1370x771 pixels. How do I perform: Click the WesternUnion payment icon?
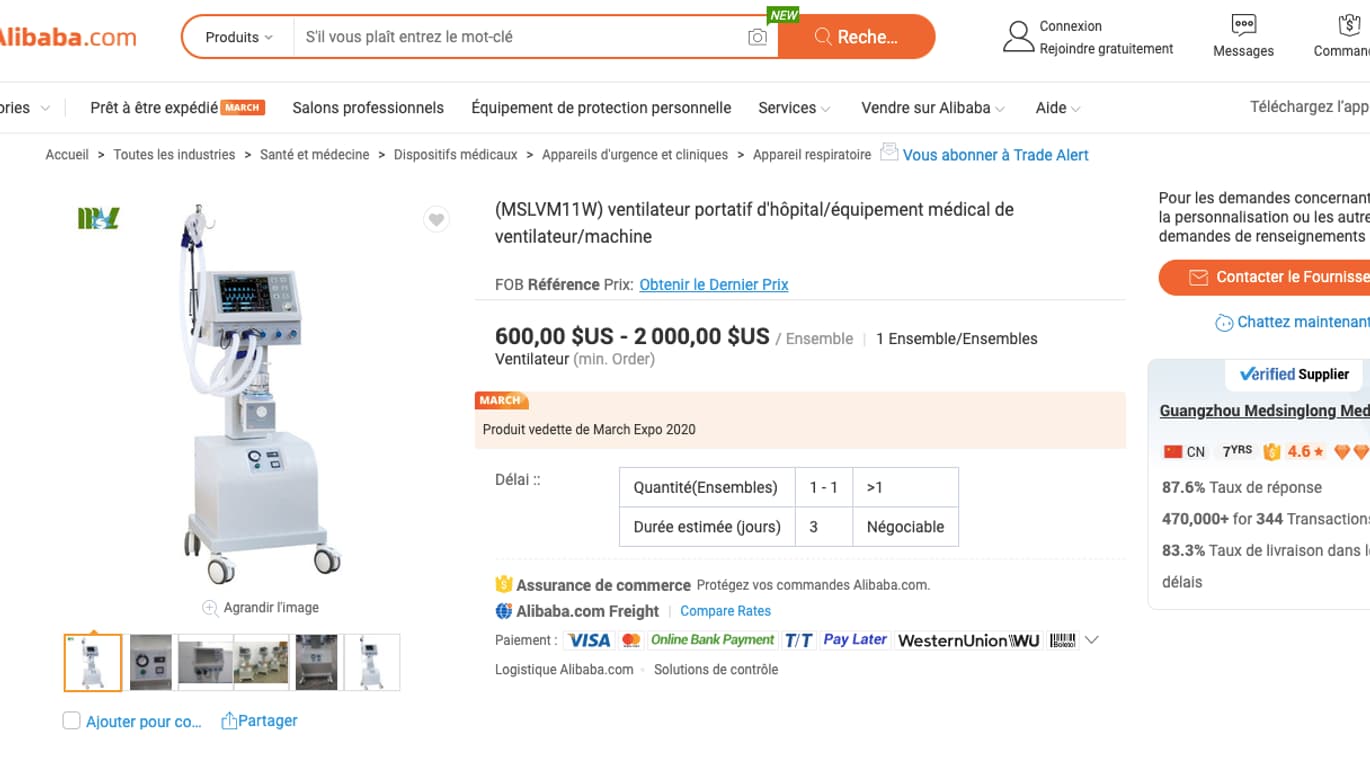[968, 640]
